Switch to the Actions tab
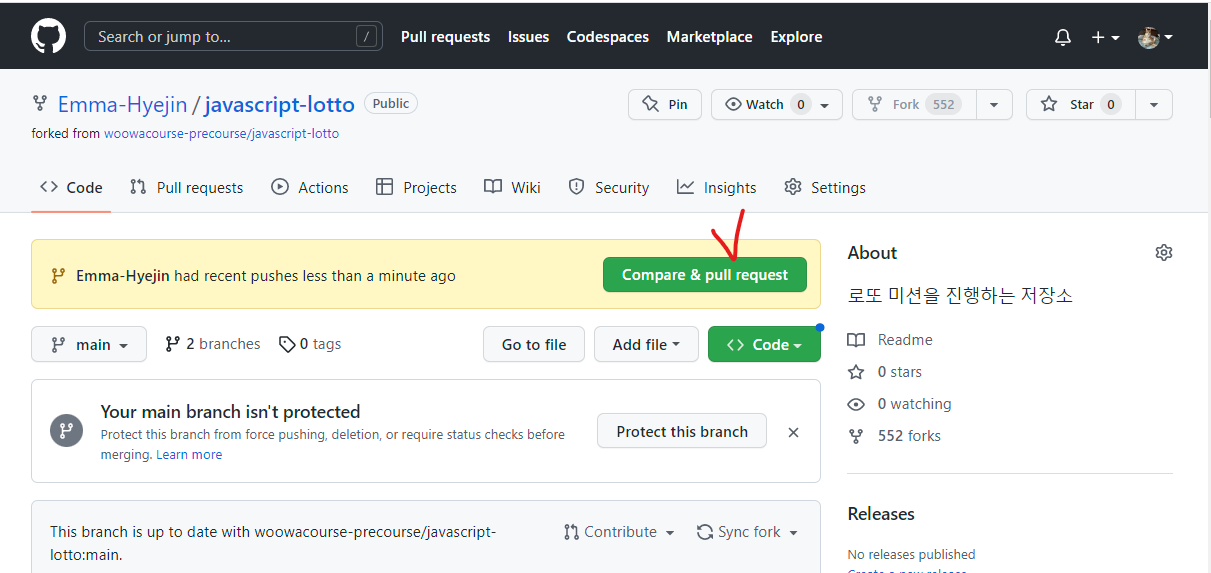The width and height of the screenshot is (1211, 573). tap(310, 187)
